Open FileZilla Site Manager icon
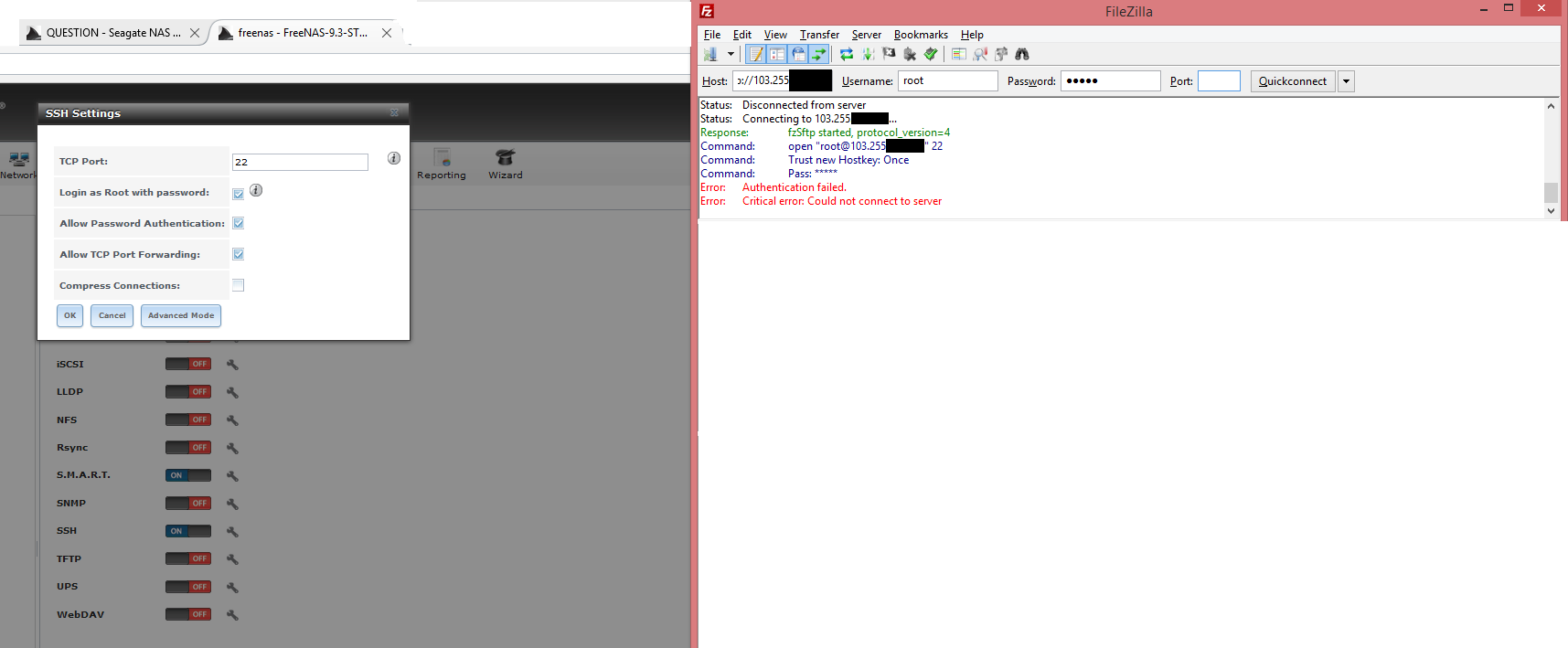Image resolution: width=1568 pixels, height=648 pixels. coord(710,54)
